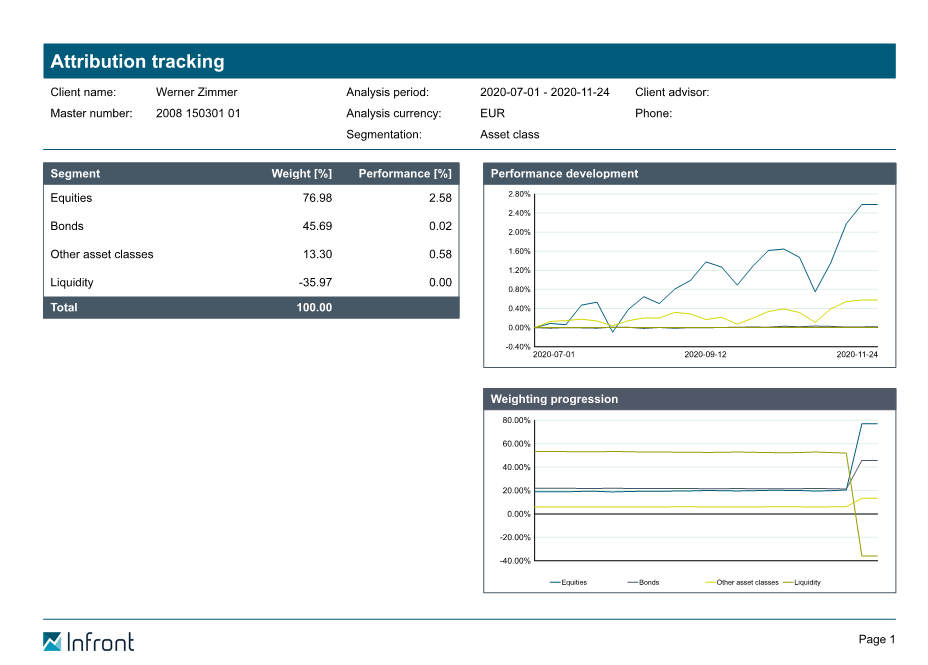Click the Equities legend line marker
The image size is (928, 665).
pyautogui.click(x=555, y=582)
